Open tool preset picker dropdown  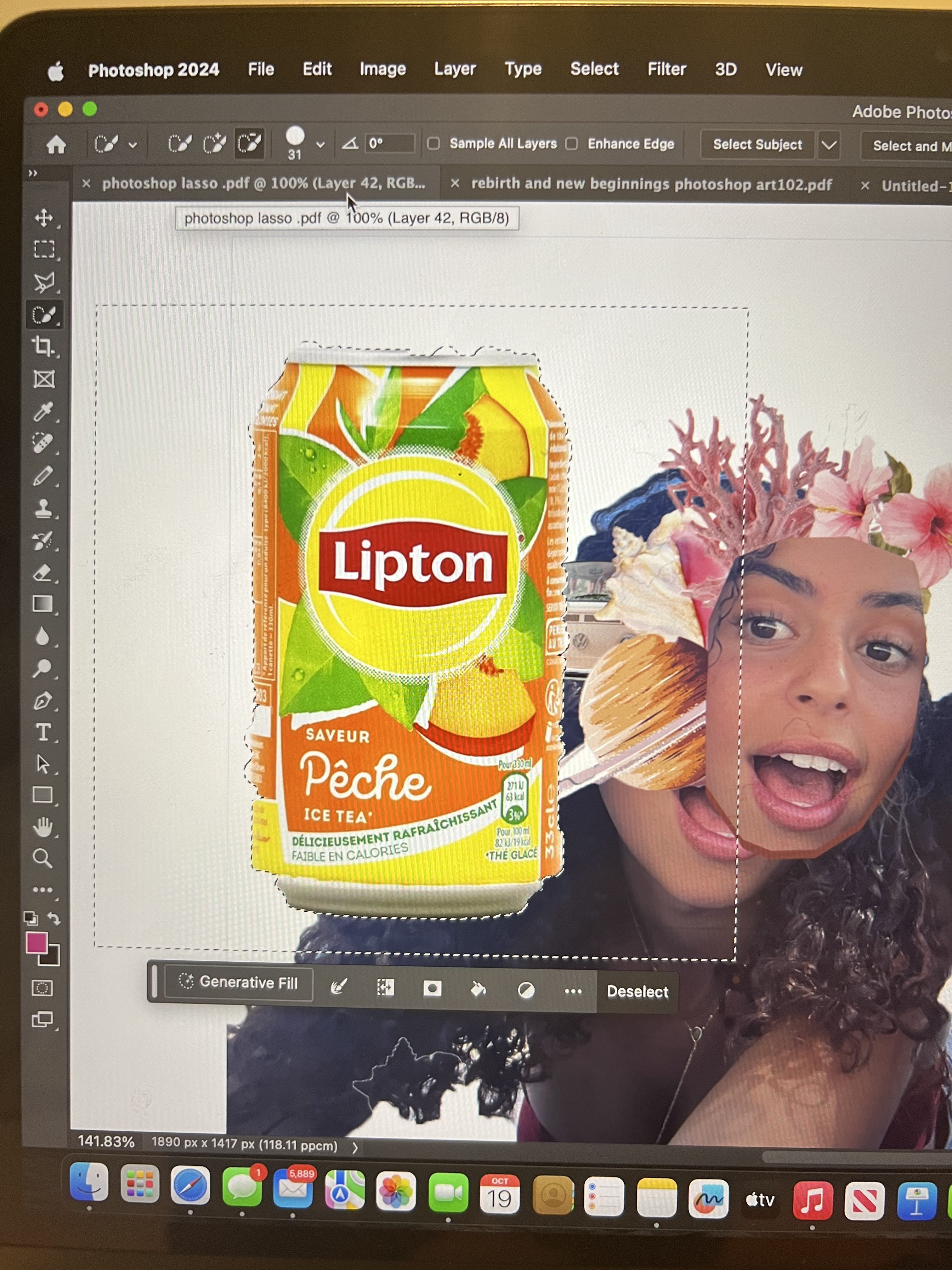133,145
